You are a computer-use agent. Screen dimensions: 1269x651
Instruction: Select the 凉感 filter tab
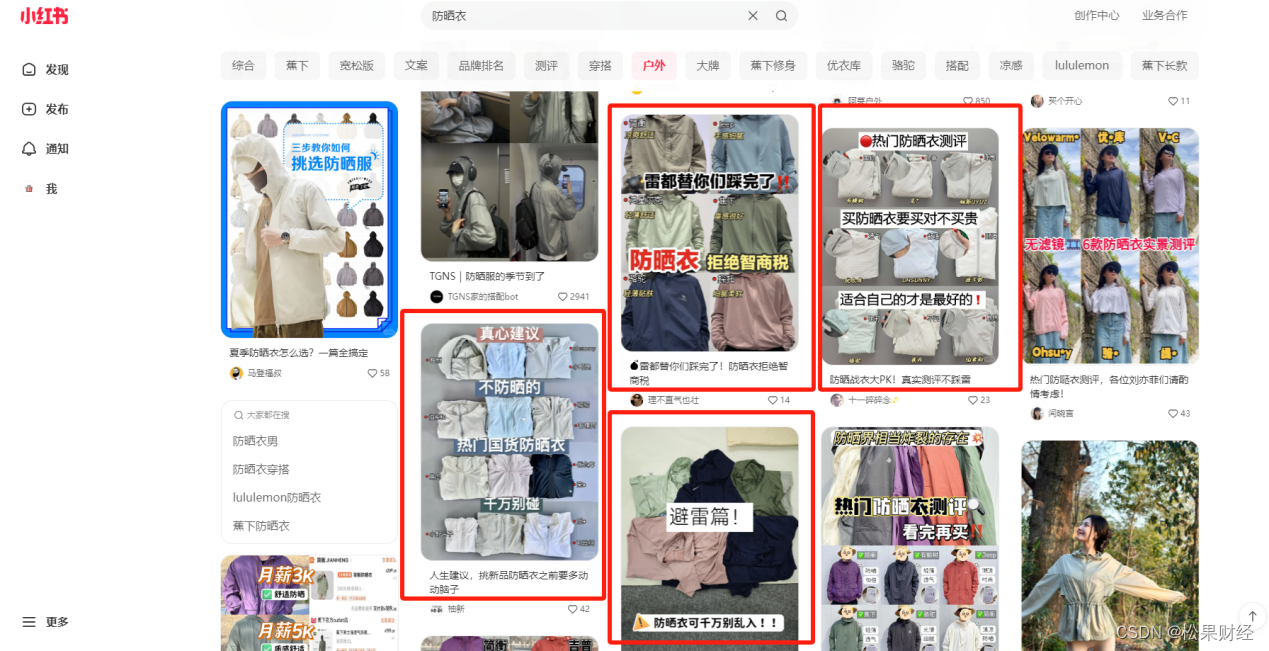tap(1011, 66)
